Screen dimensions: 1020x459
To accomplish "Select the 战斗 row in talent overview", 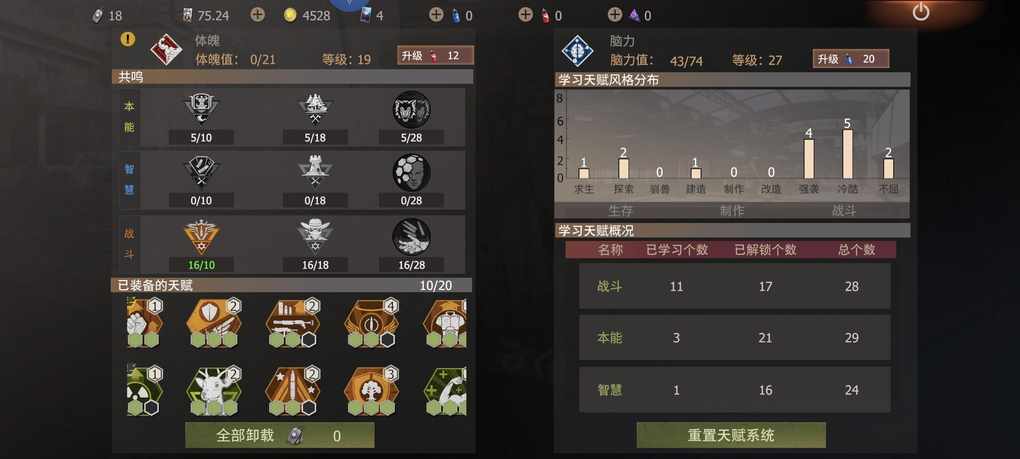I will click(x=734, y=286).
